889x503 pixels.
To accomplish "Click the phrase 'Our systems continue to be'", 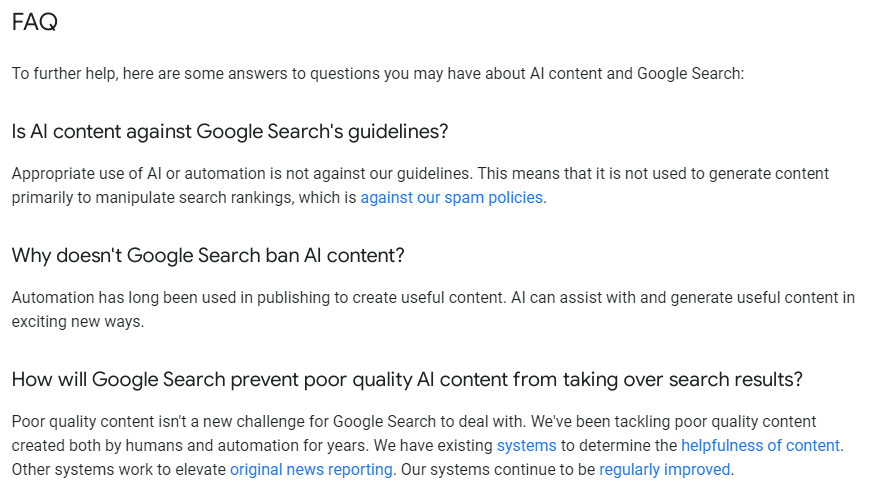I will pyautogui.click(x=498, y=470).
